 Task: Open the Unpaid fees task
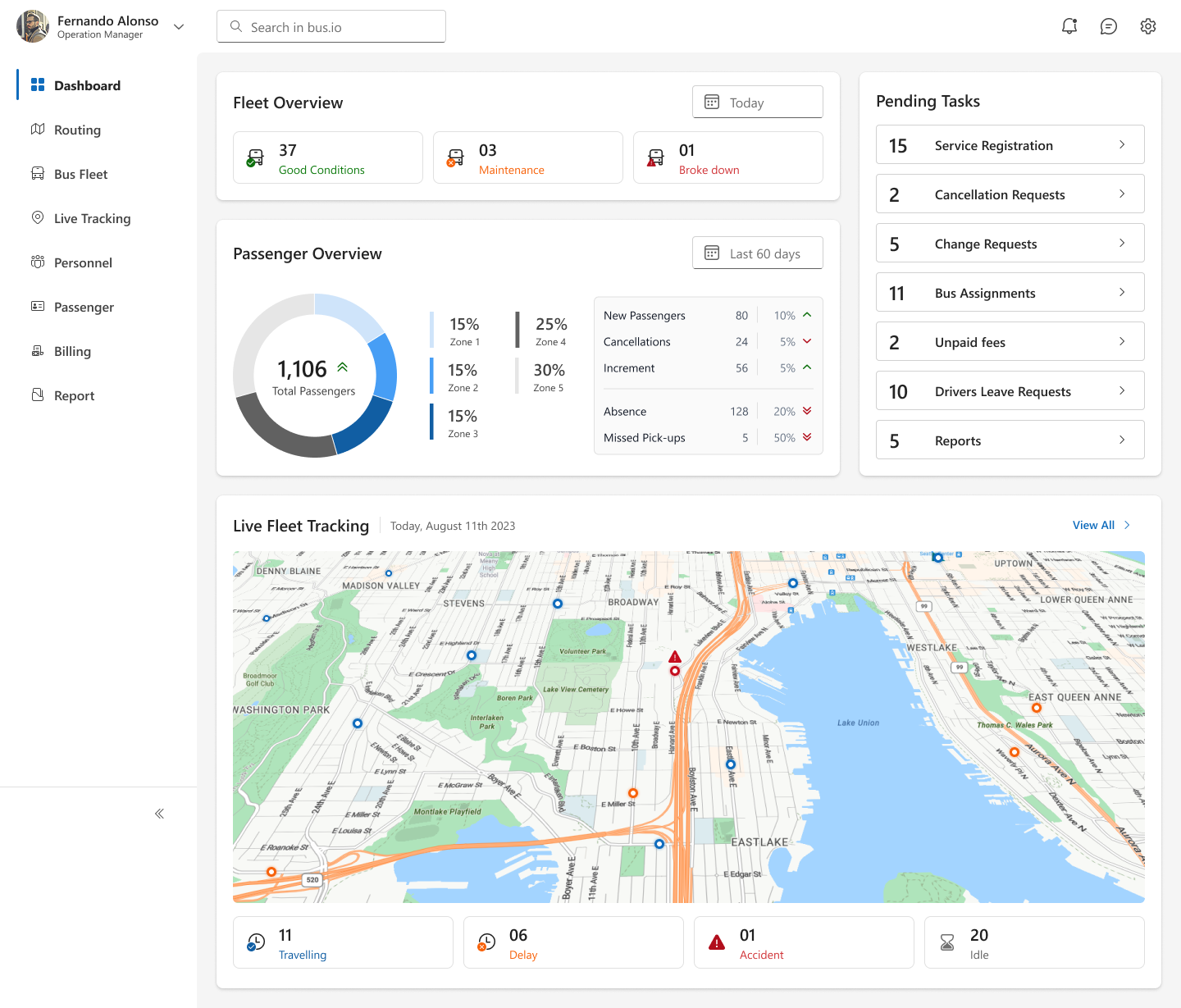[1010, 341]
